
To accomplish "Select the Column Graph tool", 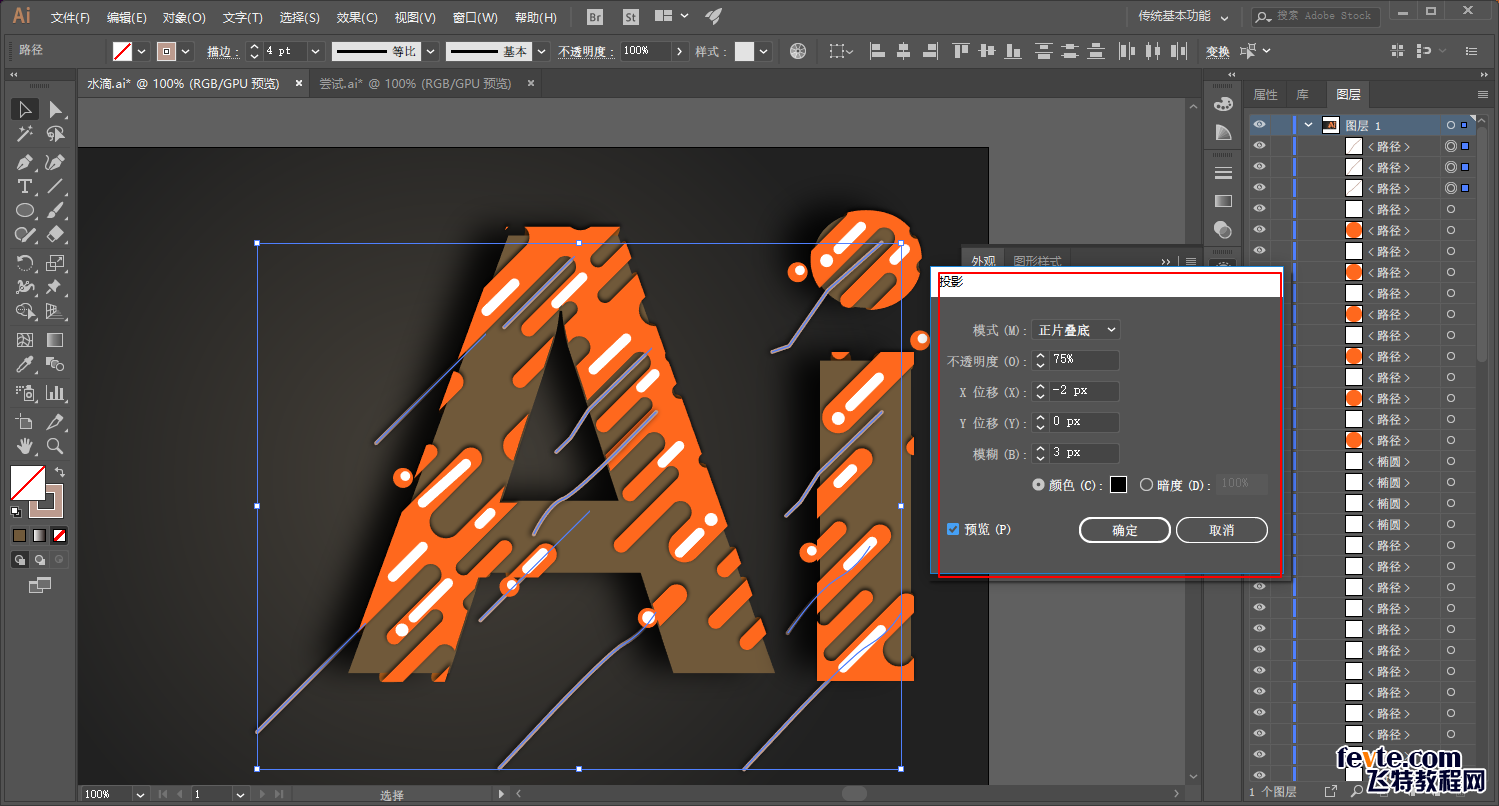I will click(x=56, y=393).
